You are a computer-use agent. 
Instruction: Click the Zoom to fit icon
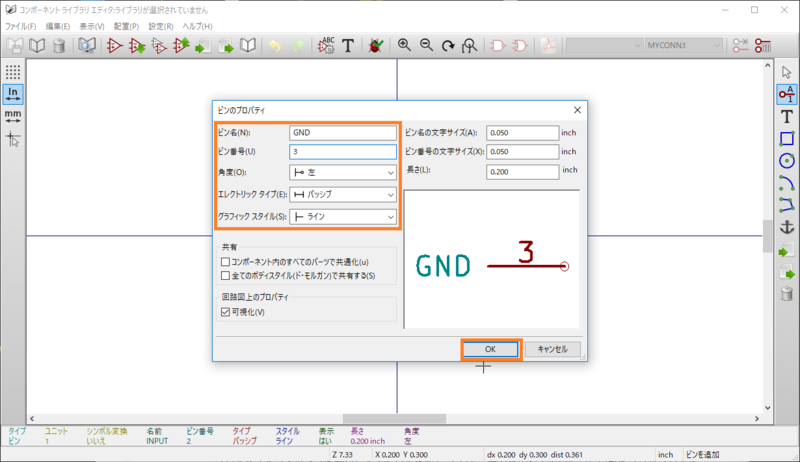tap(469, 45)
